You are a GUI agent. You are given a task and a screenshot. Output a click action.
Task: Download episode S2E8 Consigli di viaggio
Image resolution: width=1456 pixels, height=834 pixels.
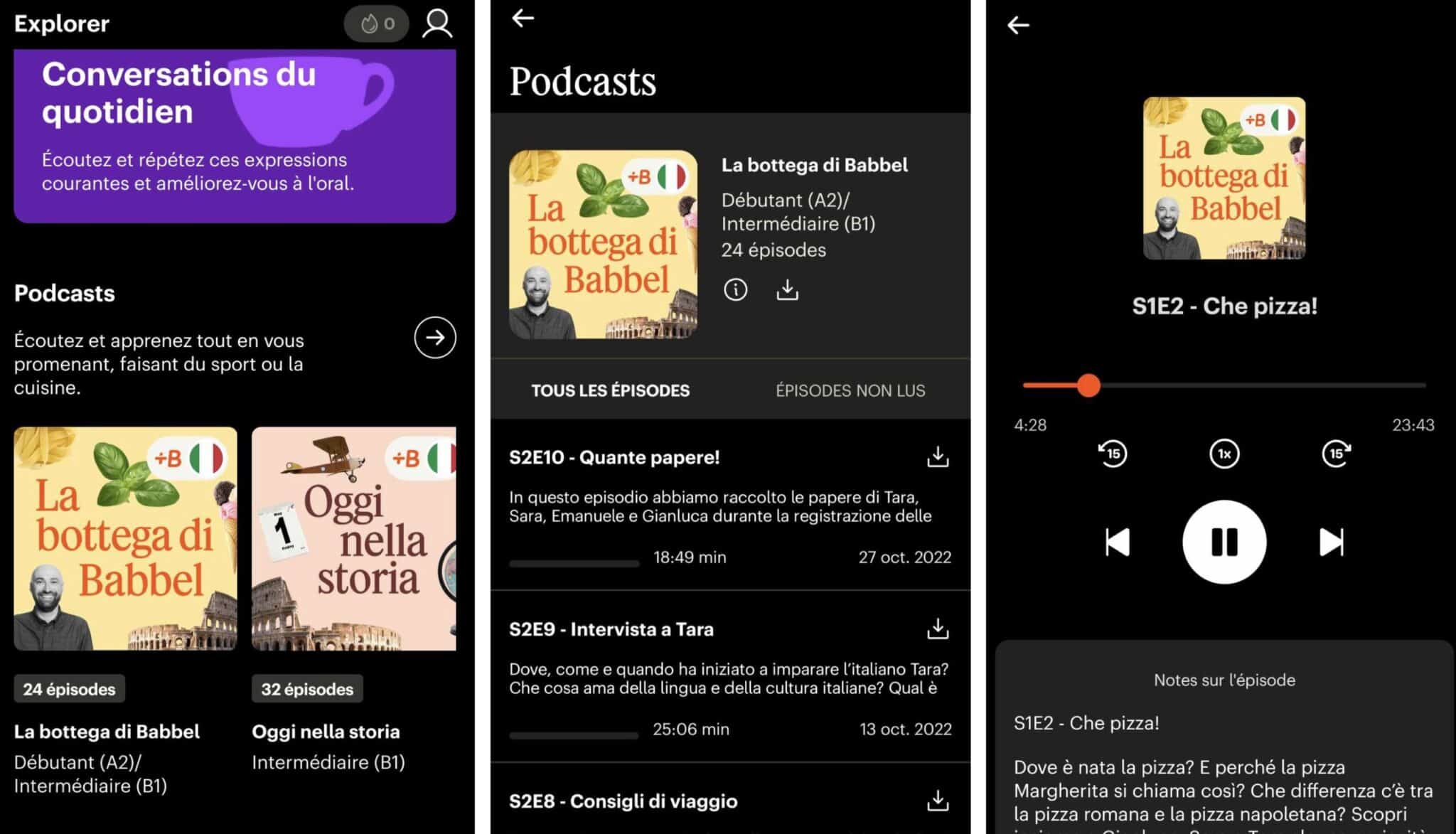938,801
